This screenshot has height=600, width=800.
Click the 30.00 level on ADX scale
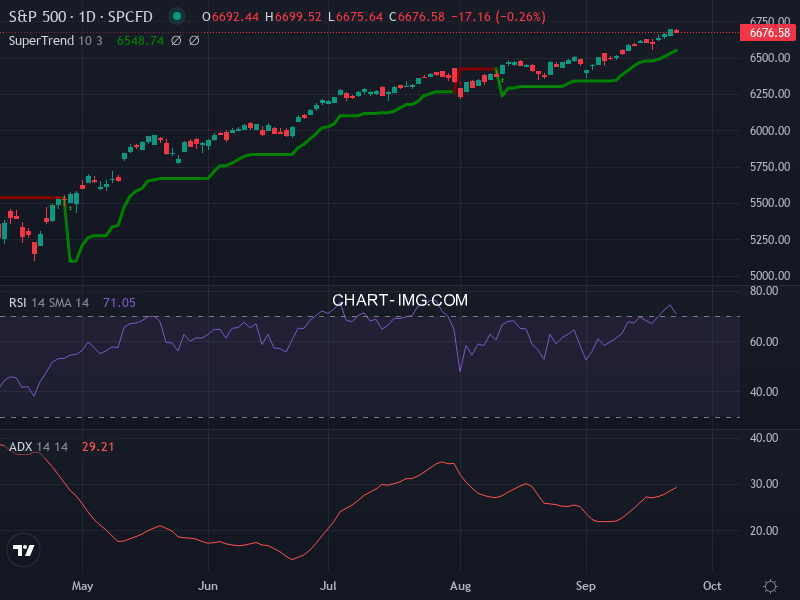coord(765,484)
